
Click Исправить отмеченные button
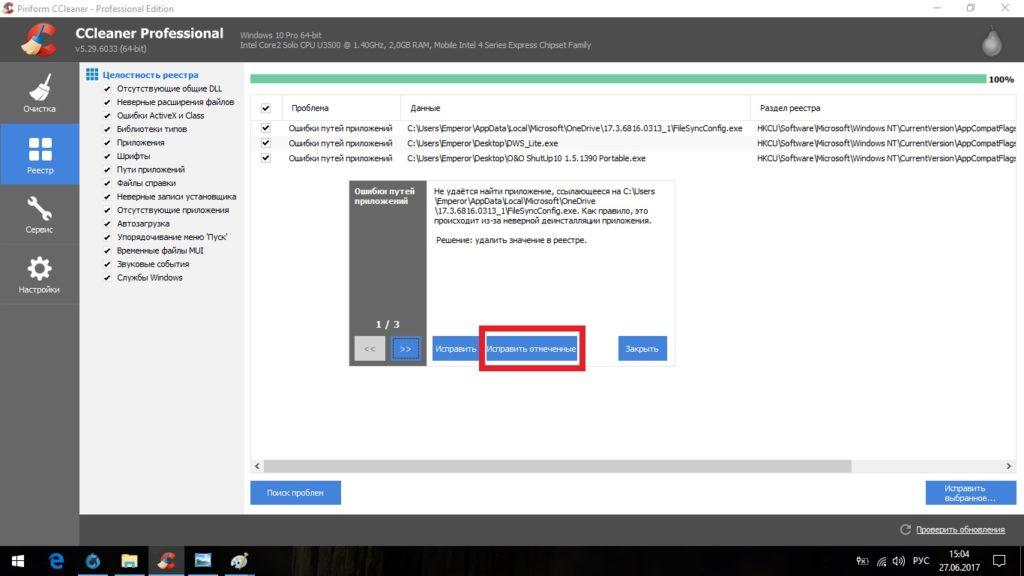(x=531, y=349)
